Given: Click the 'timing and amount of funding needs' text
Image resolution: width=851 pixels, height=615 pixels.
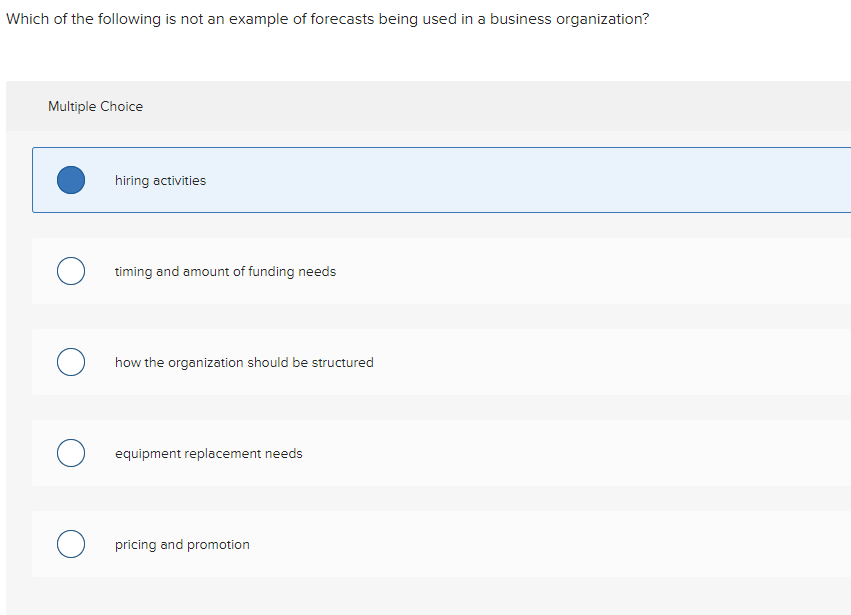Looking at the screenshot, I should coord(225,272).
